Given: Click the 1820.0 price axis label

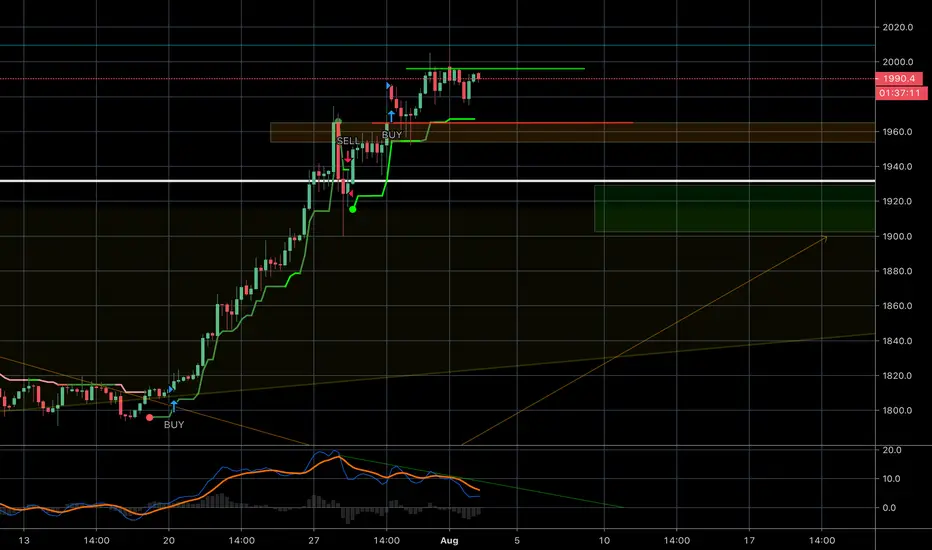Looking at the screenshot, I should pos(898,376).
